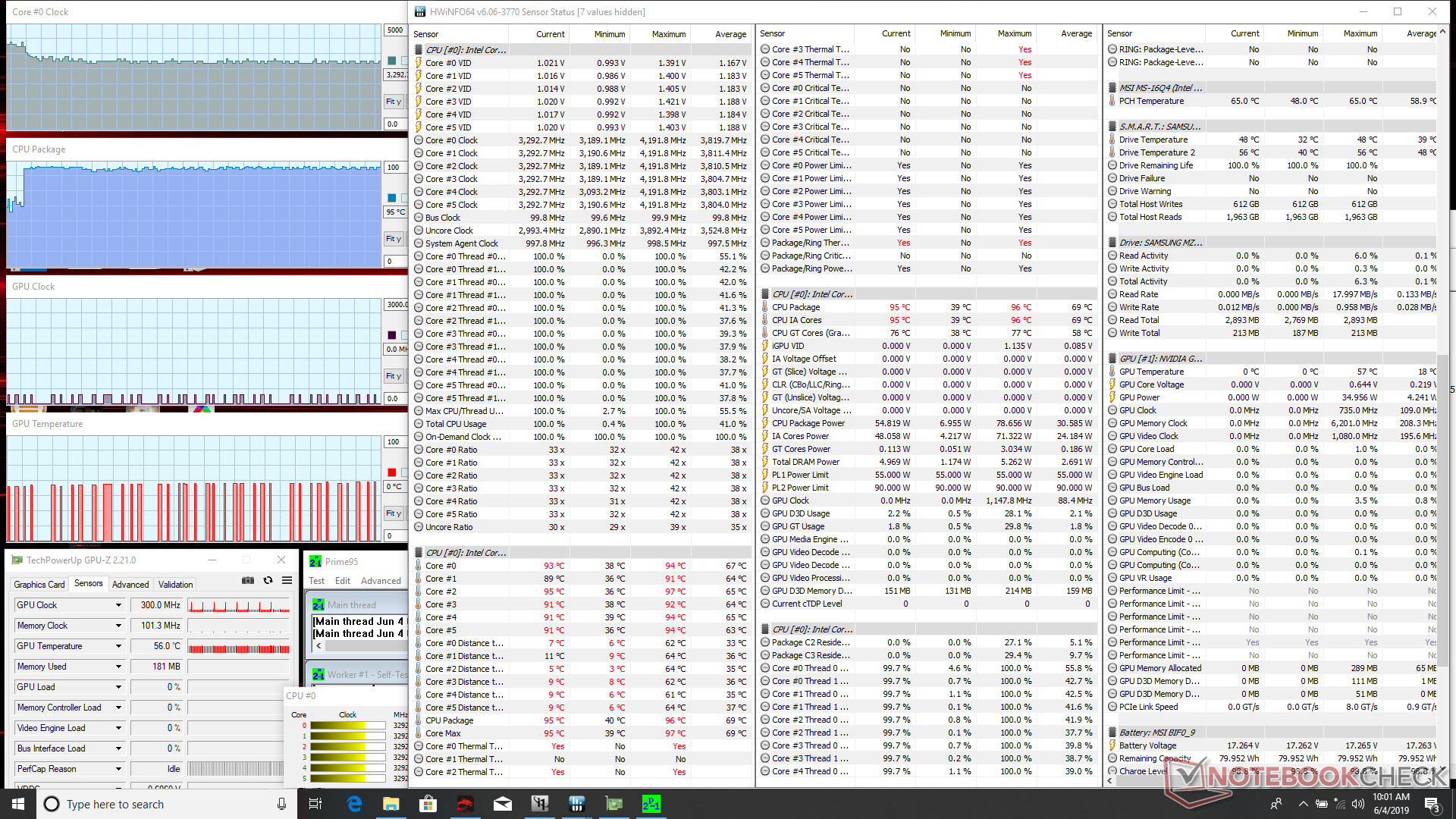Open the GPU-Z hamburger menu icon

pyautogui.click(x=287, y=580)
